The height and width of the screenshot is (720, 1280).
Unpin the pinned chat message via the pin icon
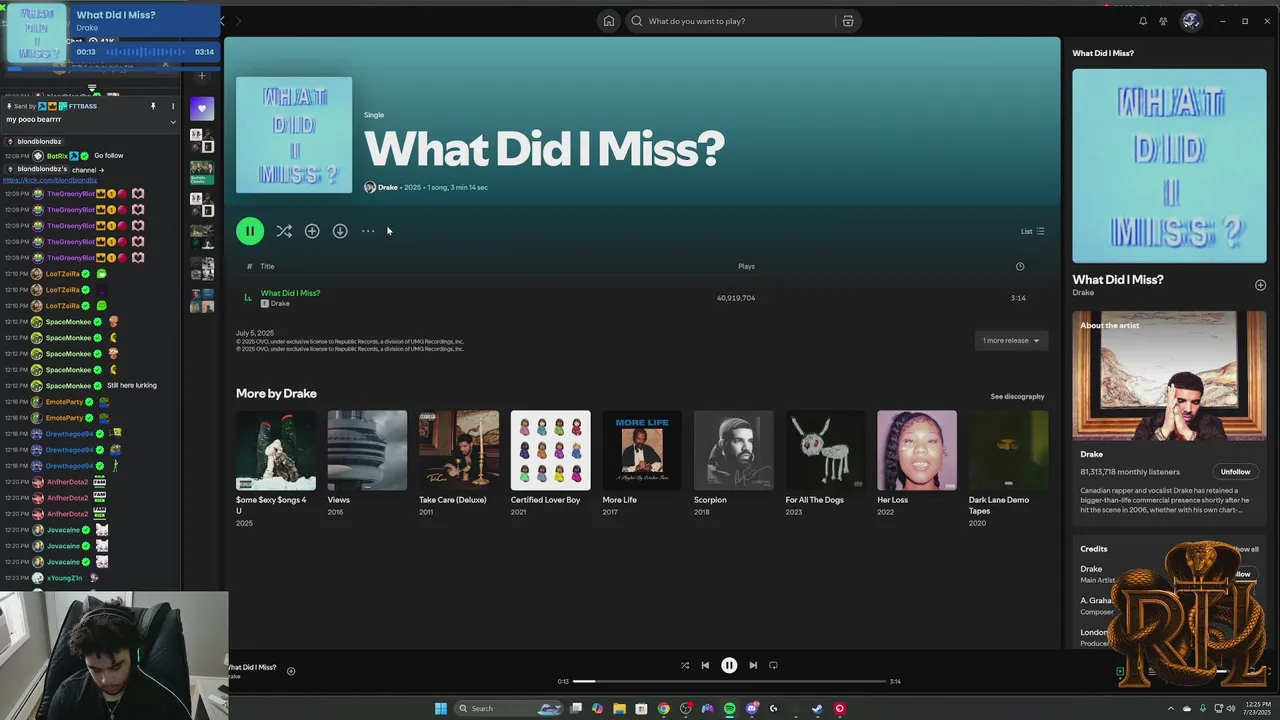tap(153, 106)
